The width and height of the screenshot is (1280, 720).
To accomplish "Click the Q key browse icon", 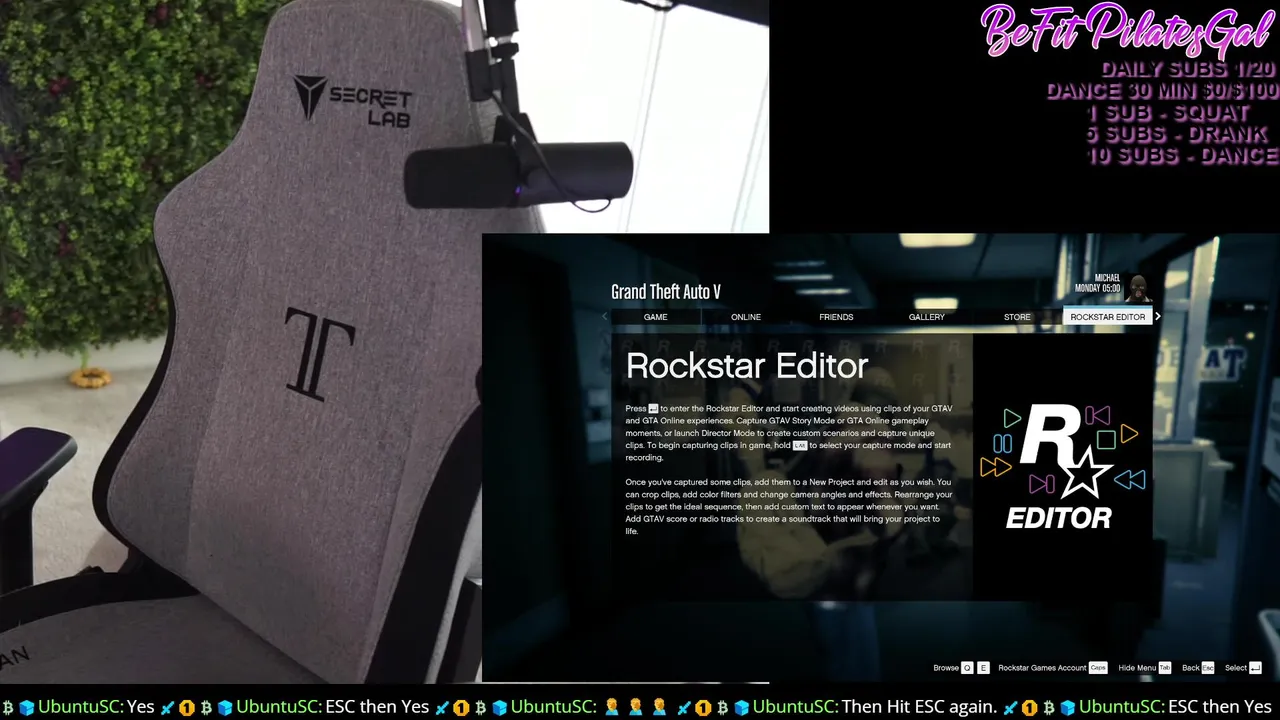I will (x=967, y=668).
